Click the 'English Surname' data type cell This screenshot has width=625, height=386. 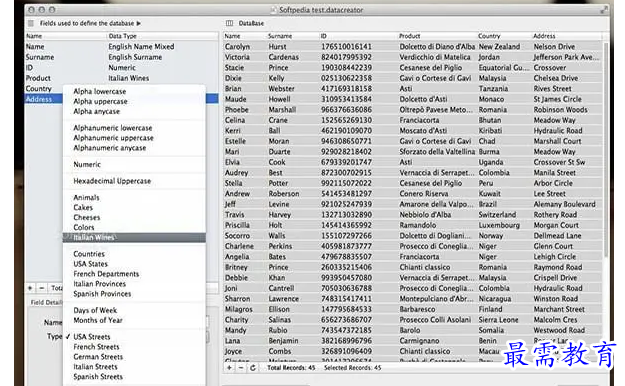coord(135,57)
